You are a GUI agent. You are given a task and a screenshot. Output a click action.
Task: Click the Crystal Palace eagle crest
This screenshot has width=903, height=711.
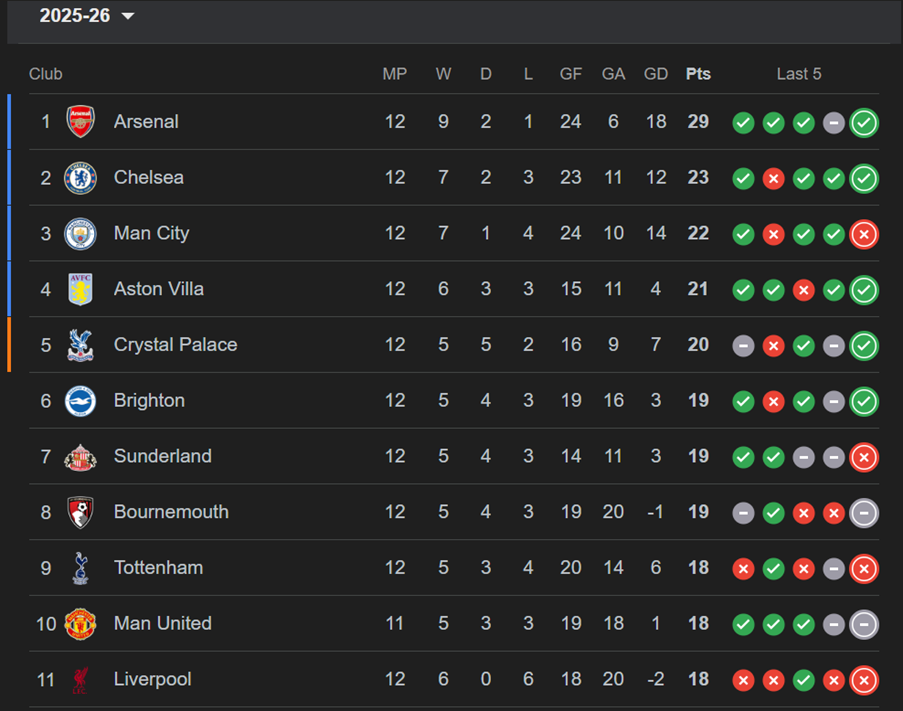click(x=81, y=345)
